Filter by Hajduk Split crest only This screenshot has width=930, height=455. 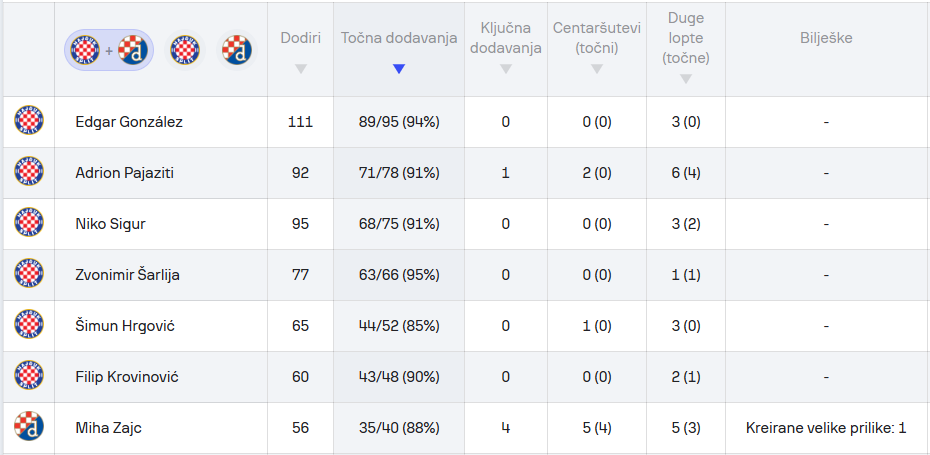coord(185,49)
